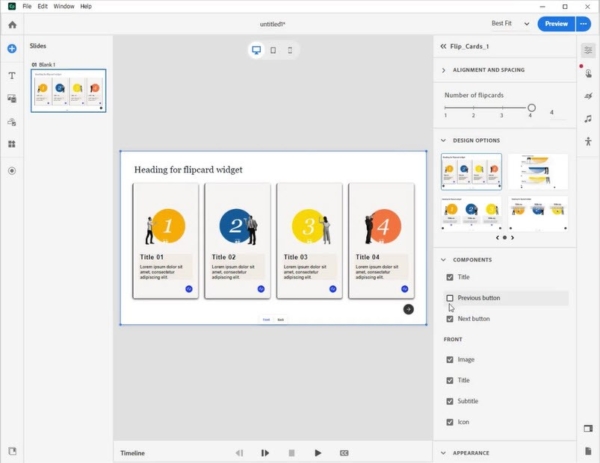The height and width of the screenshot is (463, 600).
Task: Open the Edit menu
Action: tap(43, 6)
